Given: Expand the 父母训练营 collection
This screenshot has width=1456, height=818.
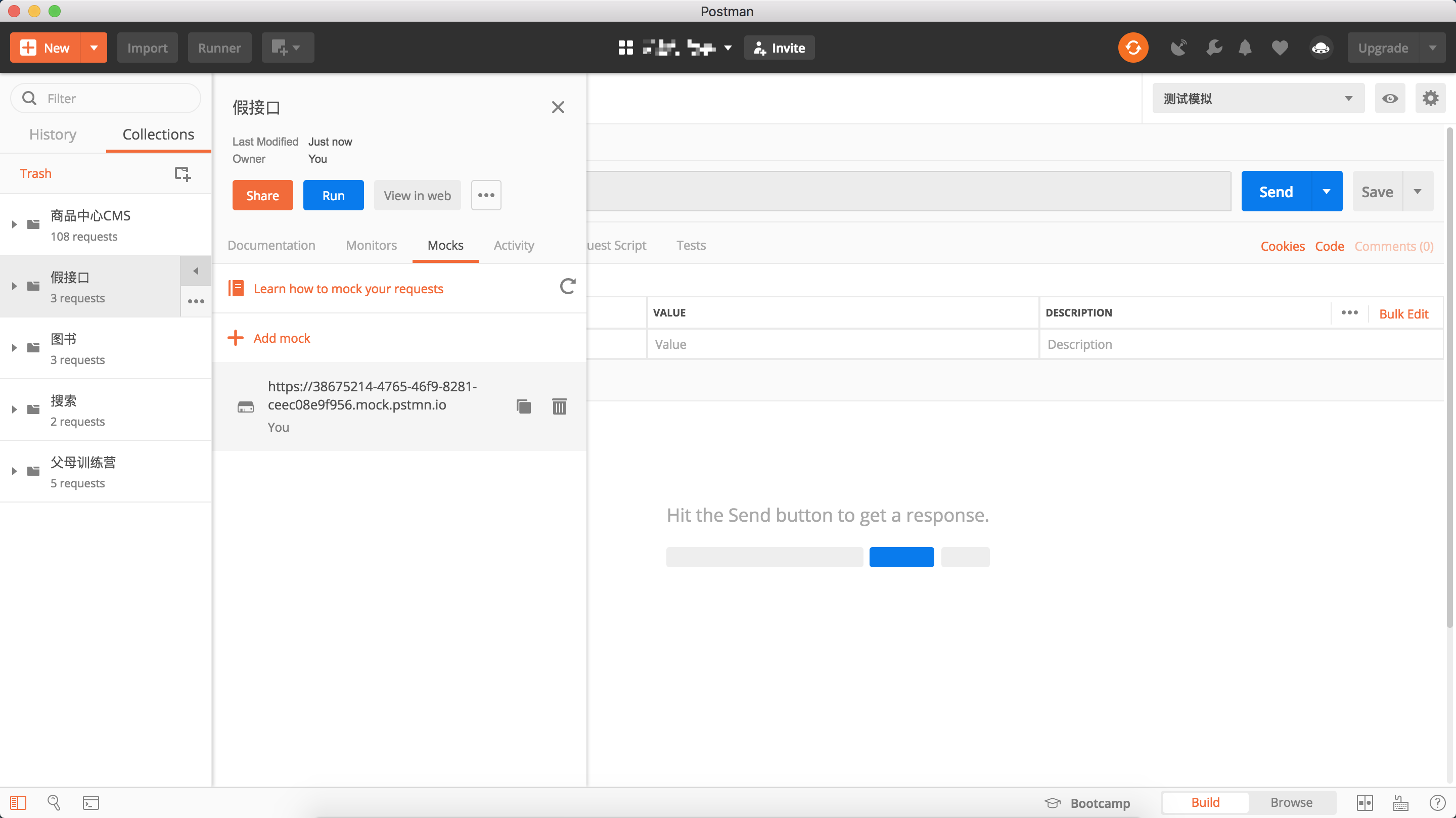Looking at the screenshot, I should [x=15, y=471].
